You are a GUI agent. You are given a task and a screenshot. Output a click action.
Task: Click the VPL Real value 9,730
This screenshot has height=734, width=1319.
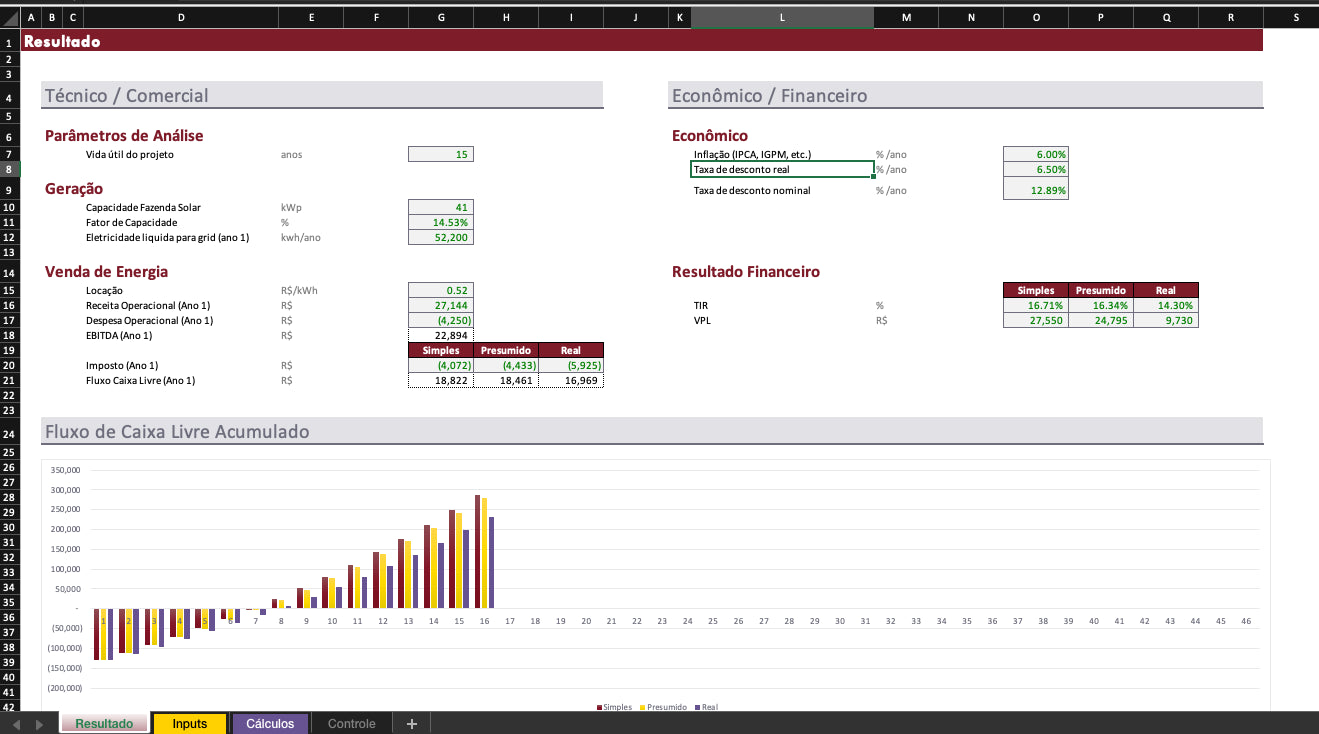1165,320
